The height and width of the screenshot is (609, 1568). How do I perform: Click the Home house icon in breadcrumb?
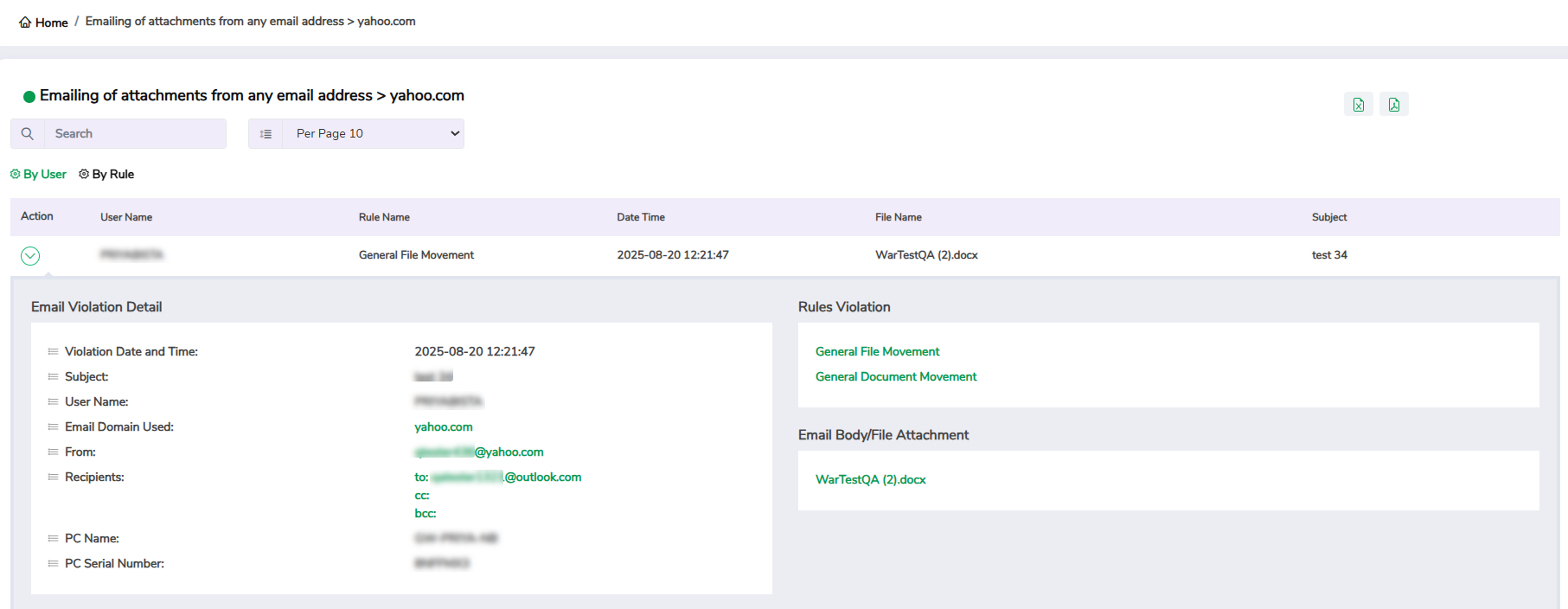[x=25, y=22]
